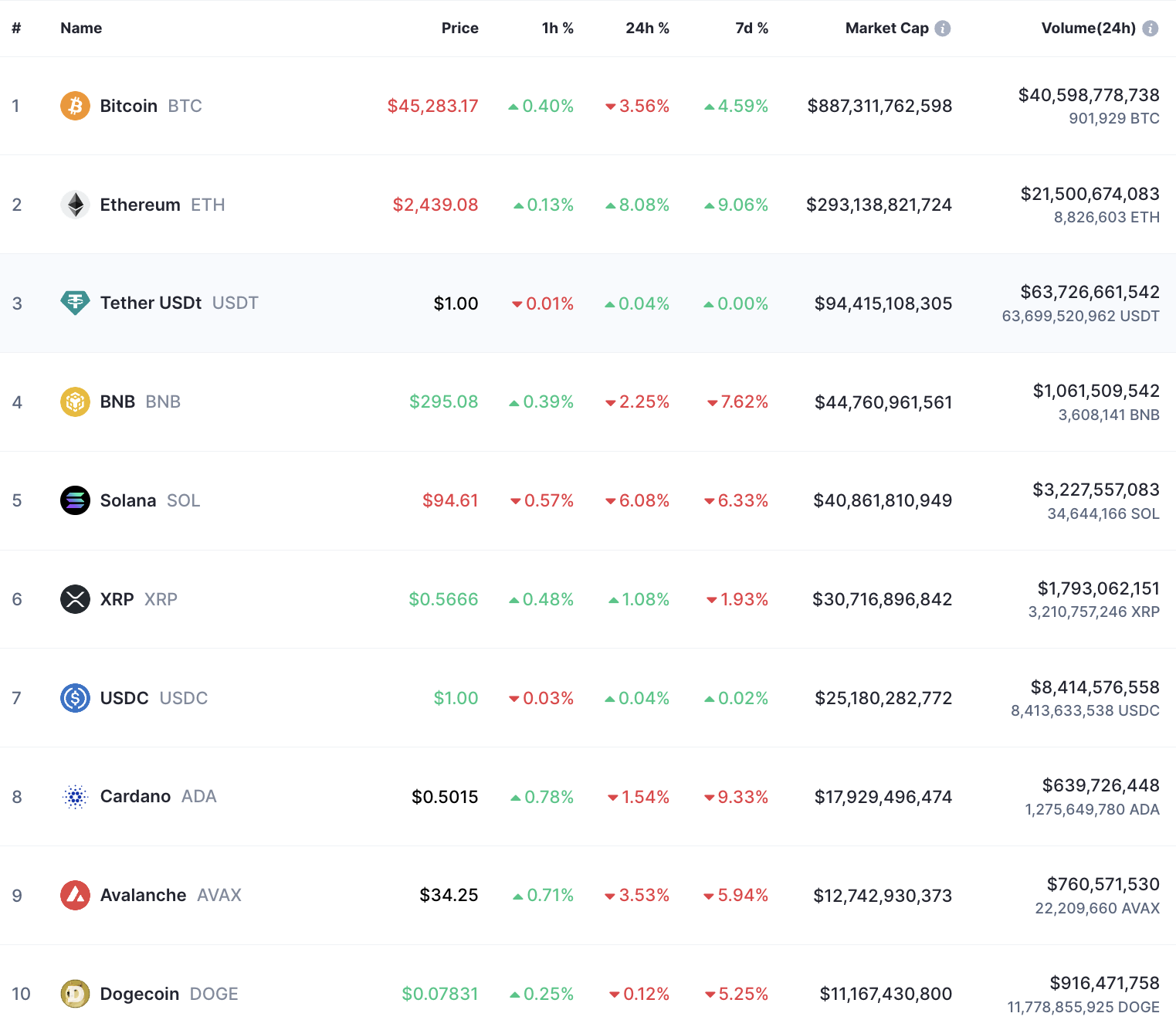Click the Solana logo icon
Image resolution: width=1176 pixels, height=1020 pixels.
click(x=75, y=500)
